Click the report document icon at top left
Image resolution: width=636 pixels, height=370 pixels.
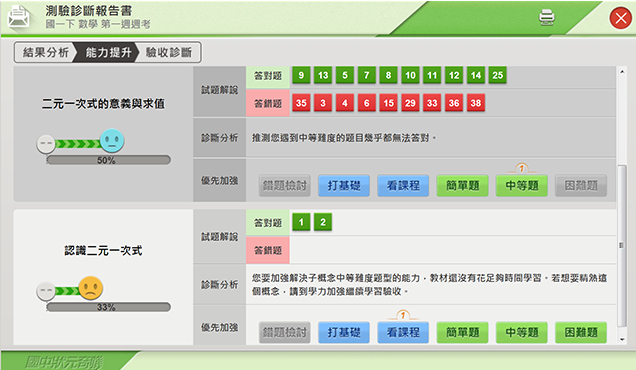(x=19, y=17)
